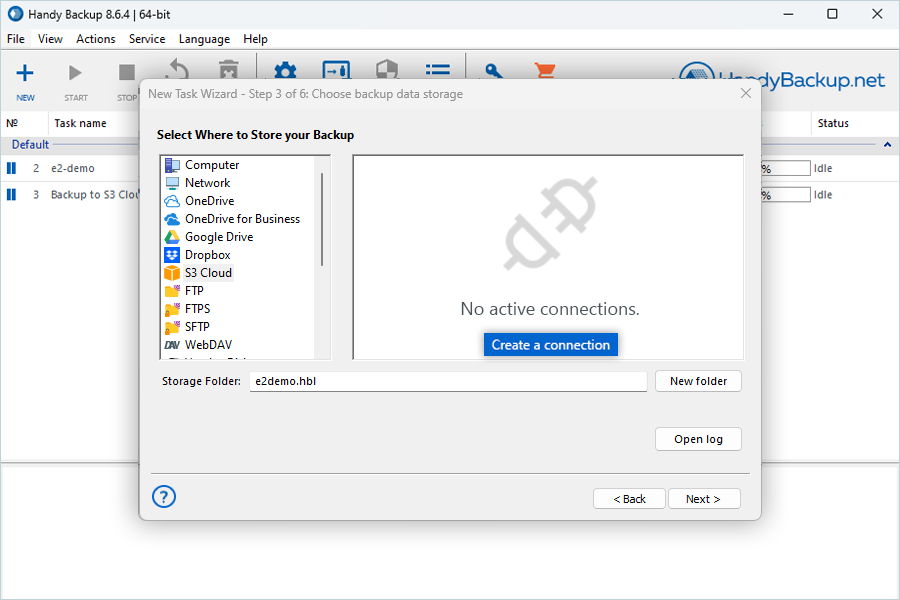
Task: Click the key registration toolbar icon
Action: [494, 71]
